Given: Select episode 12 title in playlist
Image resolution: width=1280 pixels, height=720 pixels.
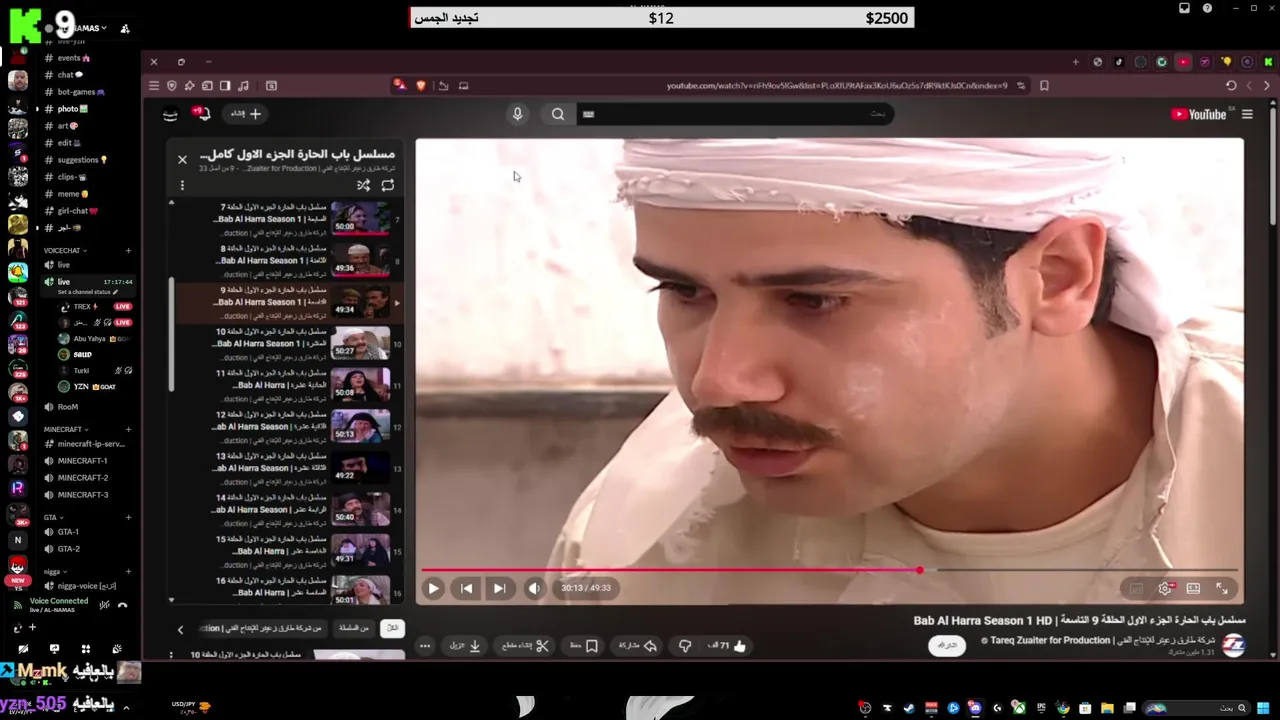Looking at the screenshot, I should click(x=268, y=421).
